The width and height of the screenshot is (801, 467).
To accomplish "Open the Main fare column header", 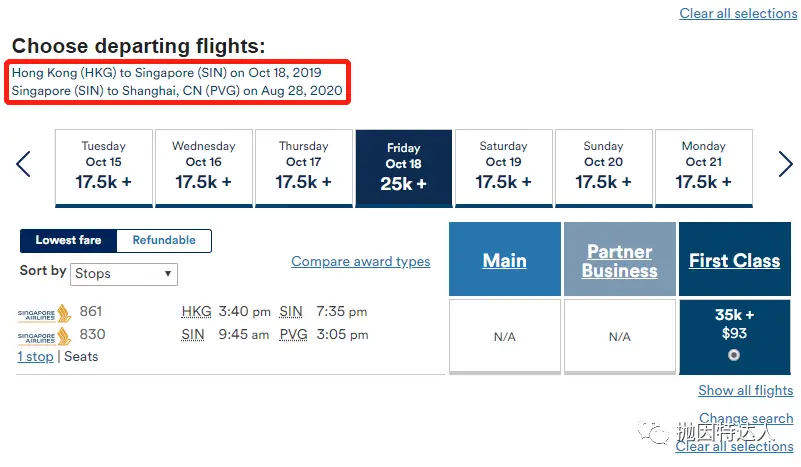I will point(505,259).
